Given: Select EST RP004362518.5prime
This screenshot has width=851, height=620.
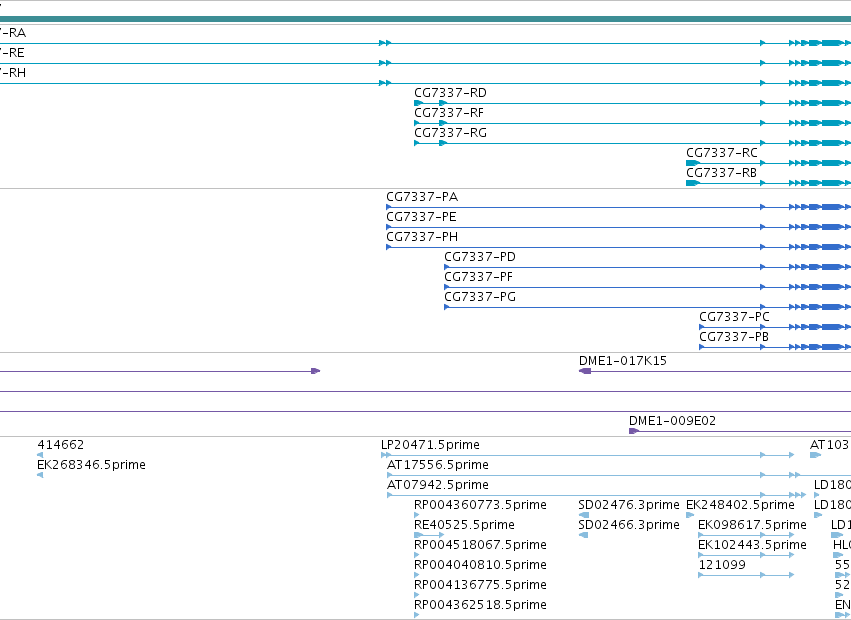Looking at the screenshot, I should click(480, 605).
